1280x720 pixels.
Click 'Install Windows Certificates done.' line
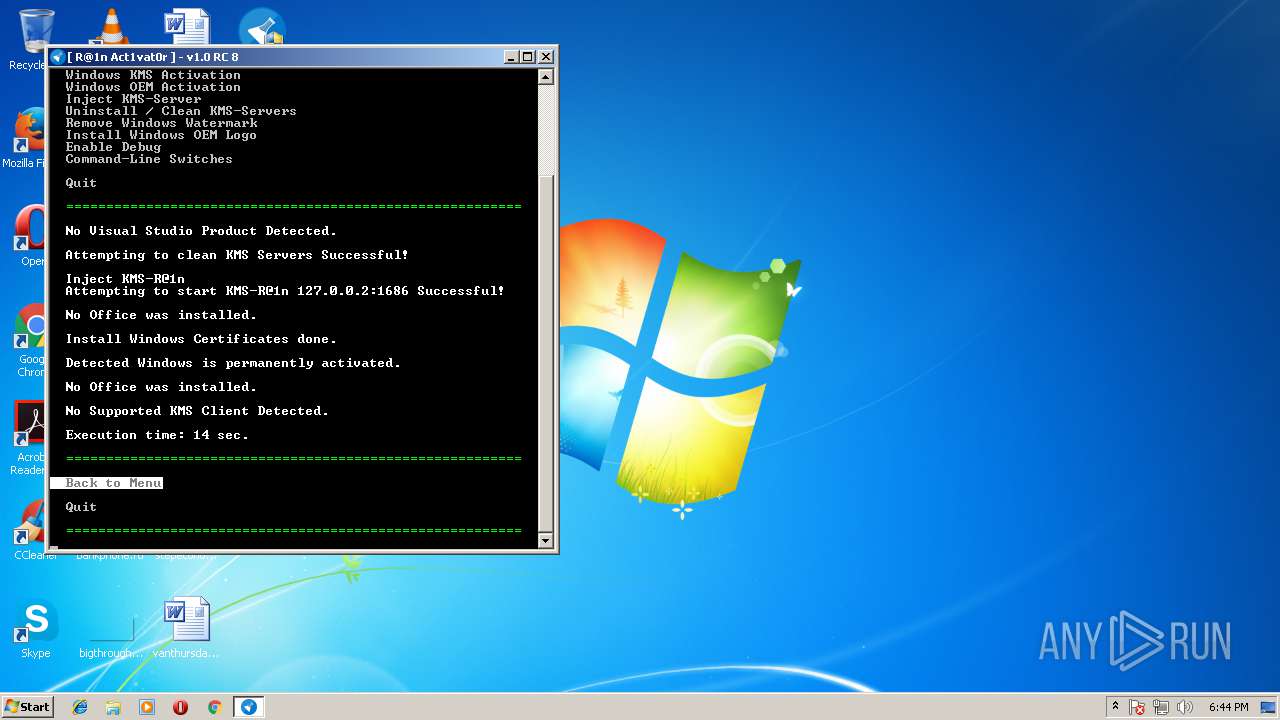(201, 339)
